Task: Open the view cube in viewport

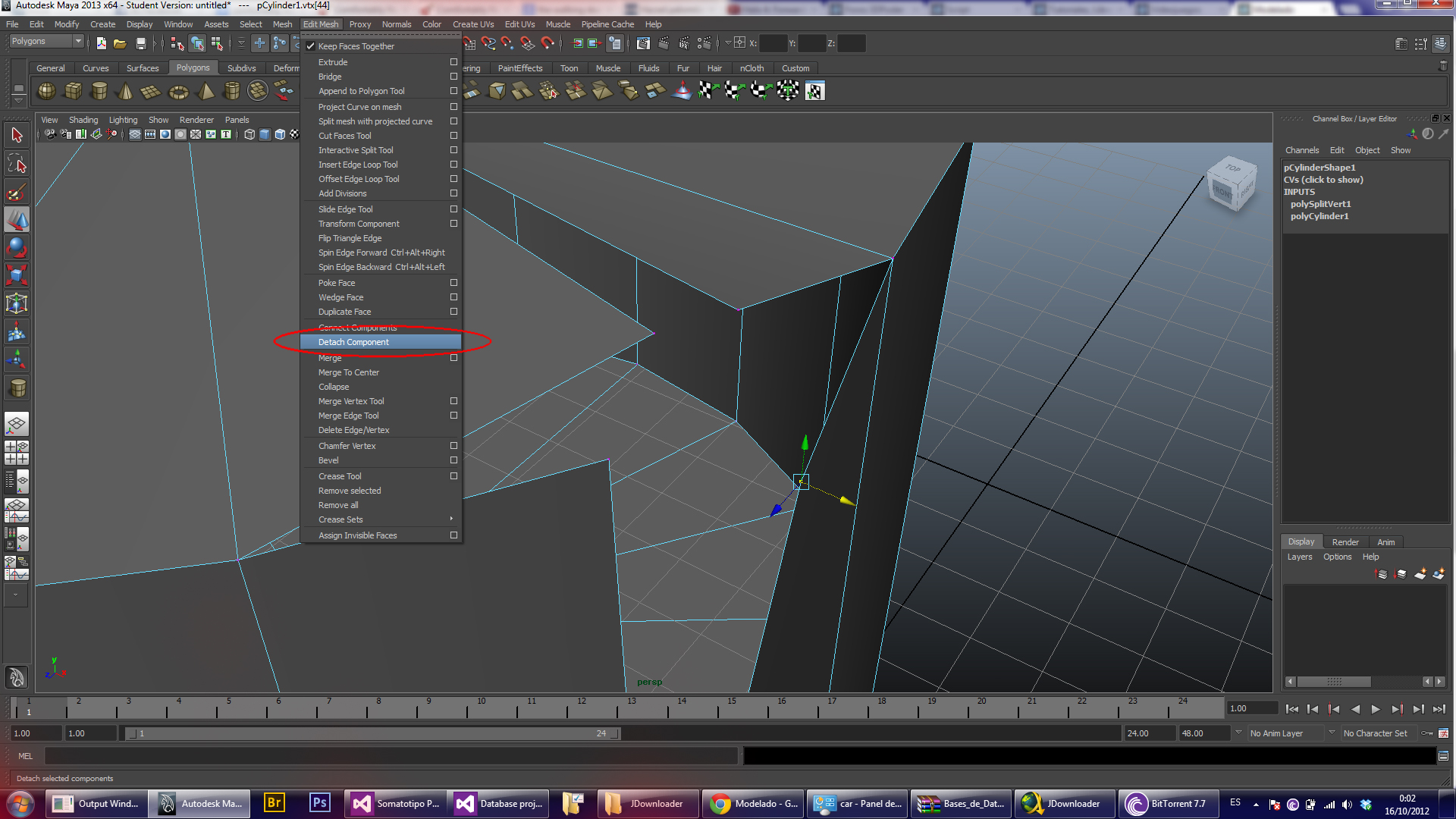Action: (1232, 184)
